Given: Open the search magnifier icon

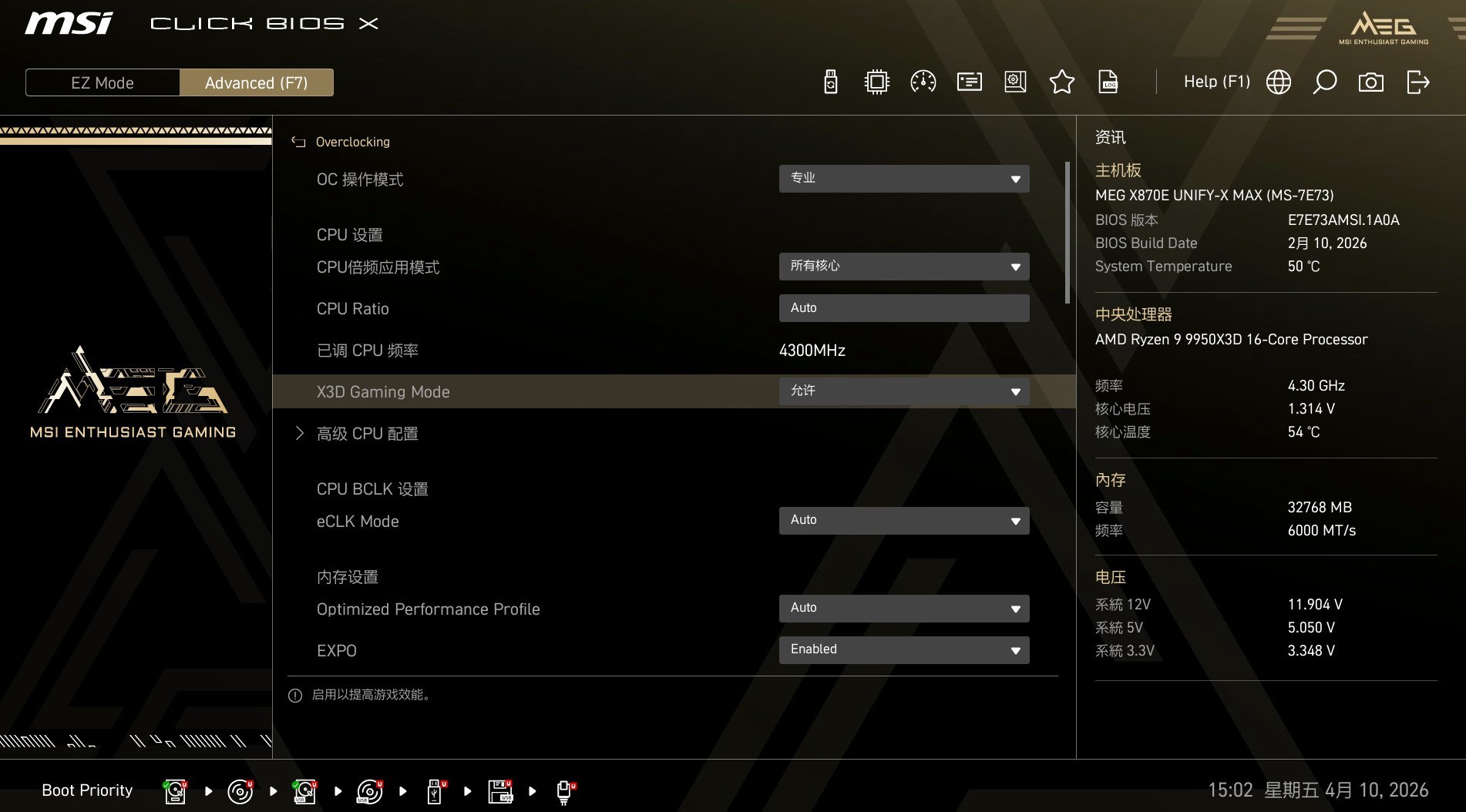Looking at the screenshot, I should click(1324, 82).
